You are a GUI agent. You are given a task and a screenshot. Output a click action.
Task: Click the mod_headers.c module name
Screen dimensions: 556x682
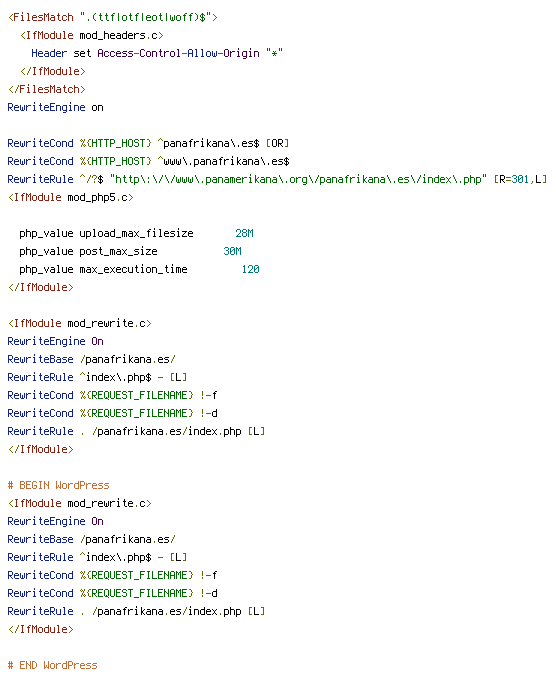(121, 36)
